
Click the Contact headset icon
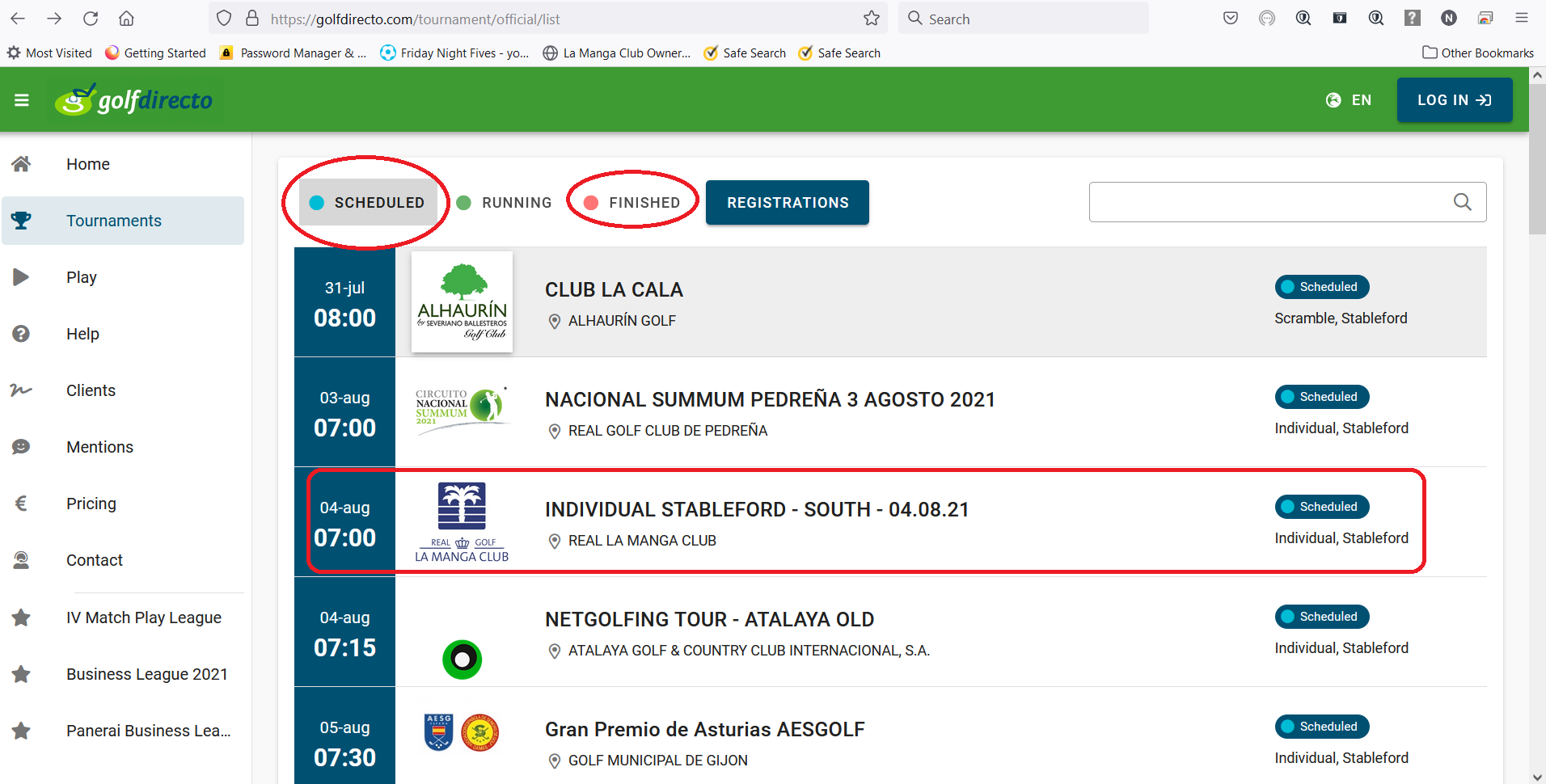[x=21, y=560]
